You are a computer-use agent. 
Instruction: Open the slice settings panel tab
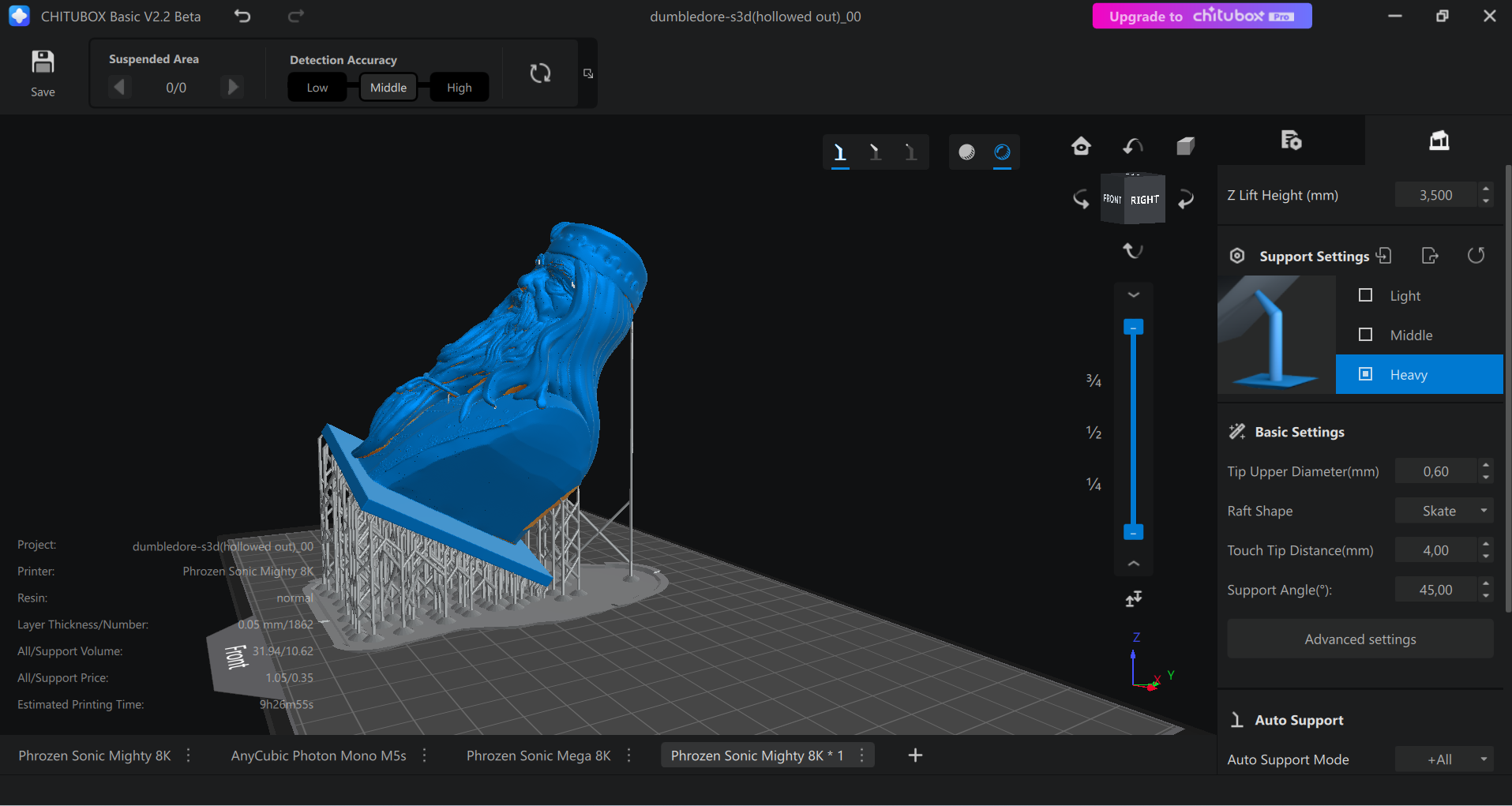coord(1291,141)
